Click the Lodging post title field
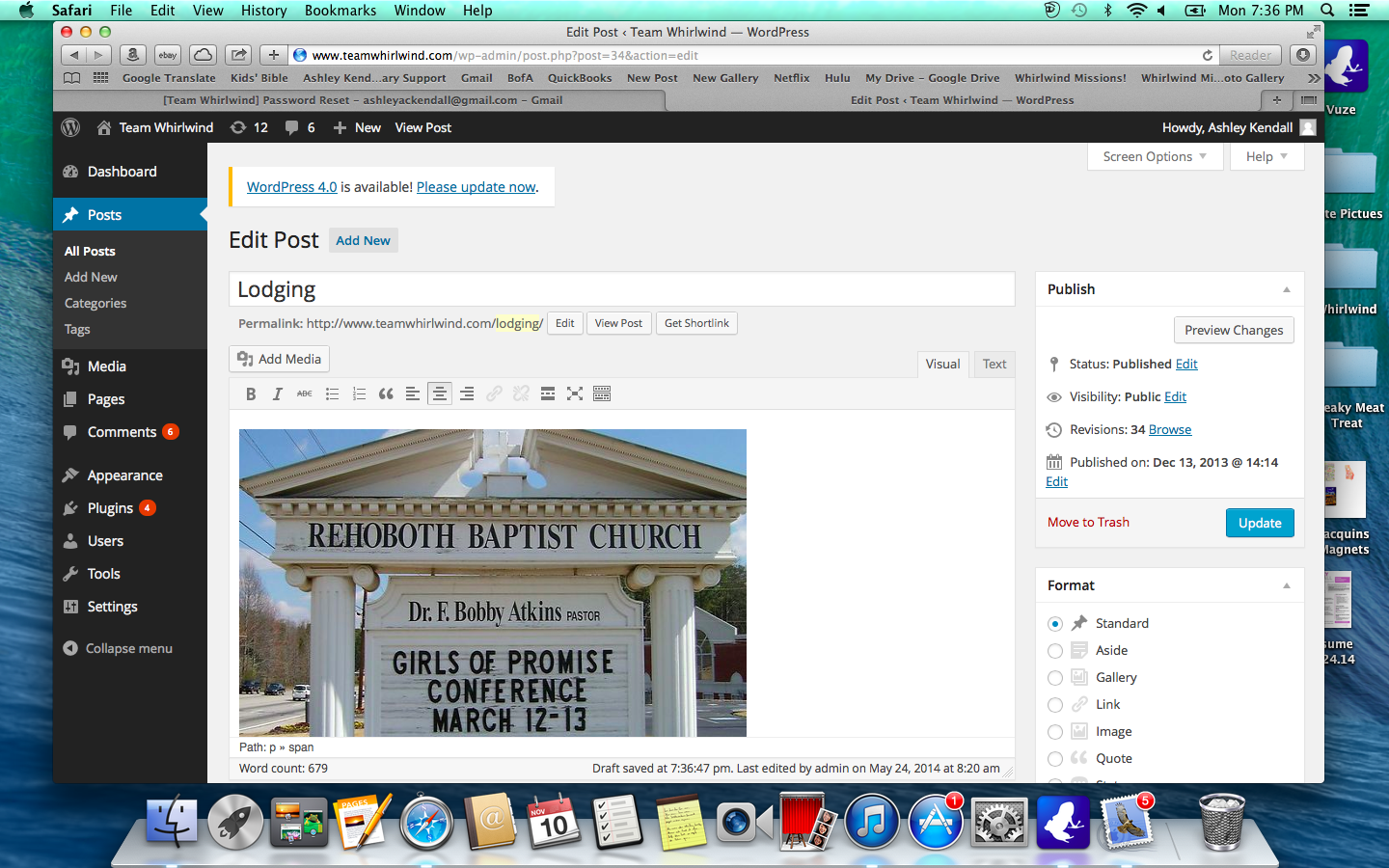The width and height of the screenshot is (1389, 868). (621, 289)
